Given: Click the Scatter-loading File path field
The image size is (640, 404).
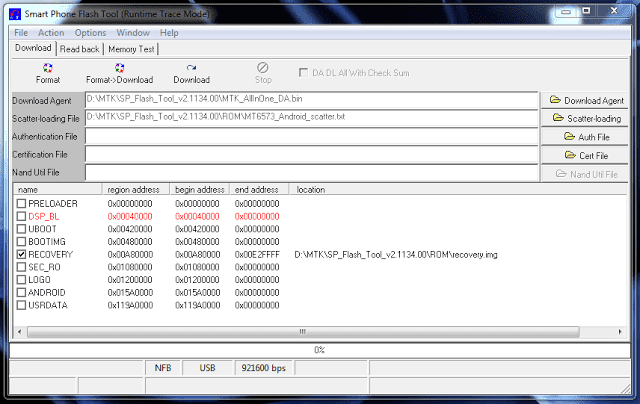Looking at the screenshot, I should 312,118.
